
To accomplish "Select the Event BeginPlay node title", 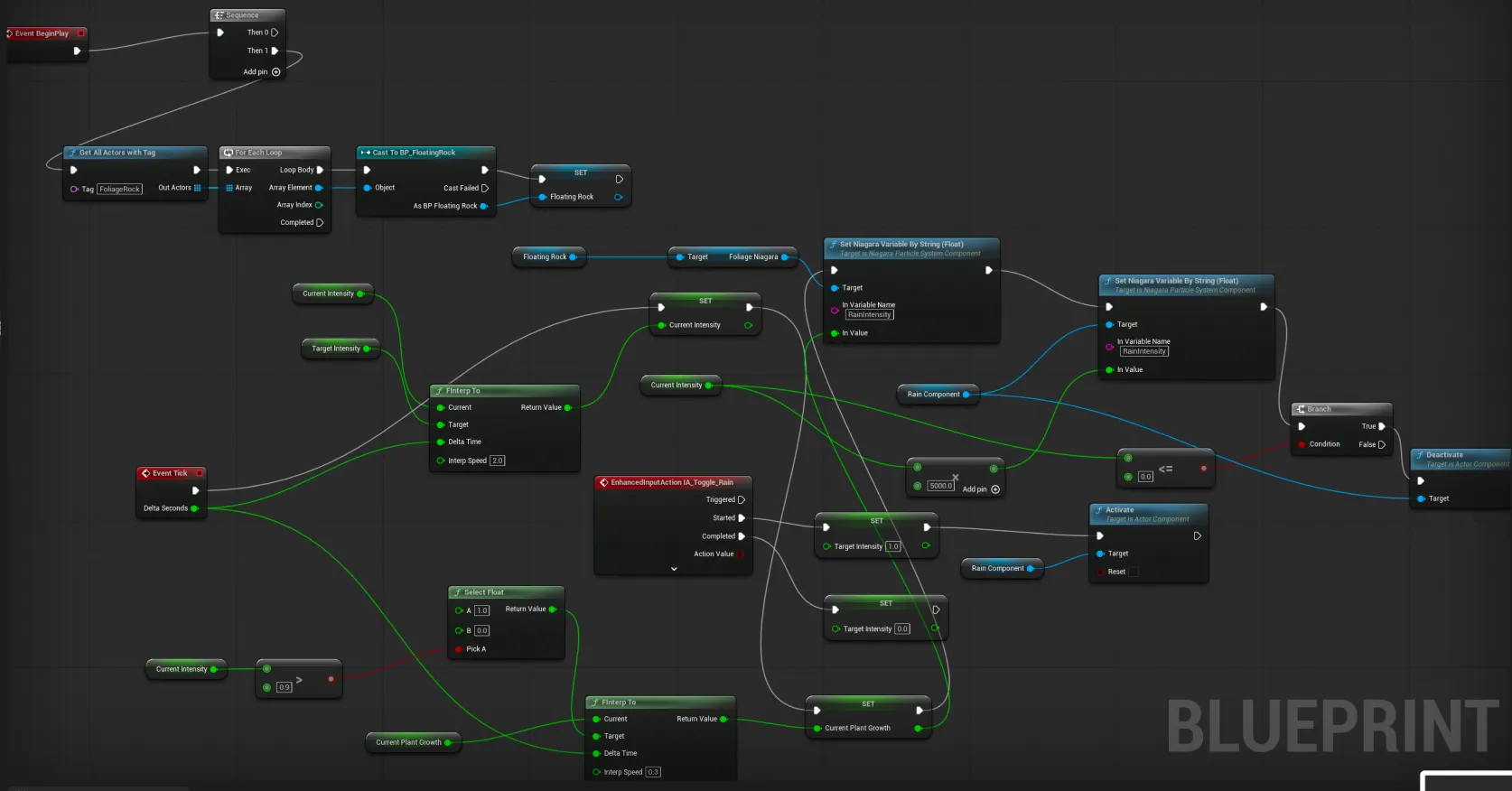I will (42, 33).
